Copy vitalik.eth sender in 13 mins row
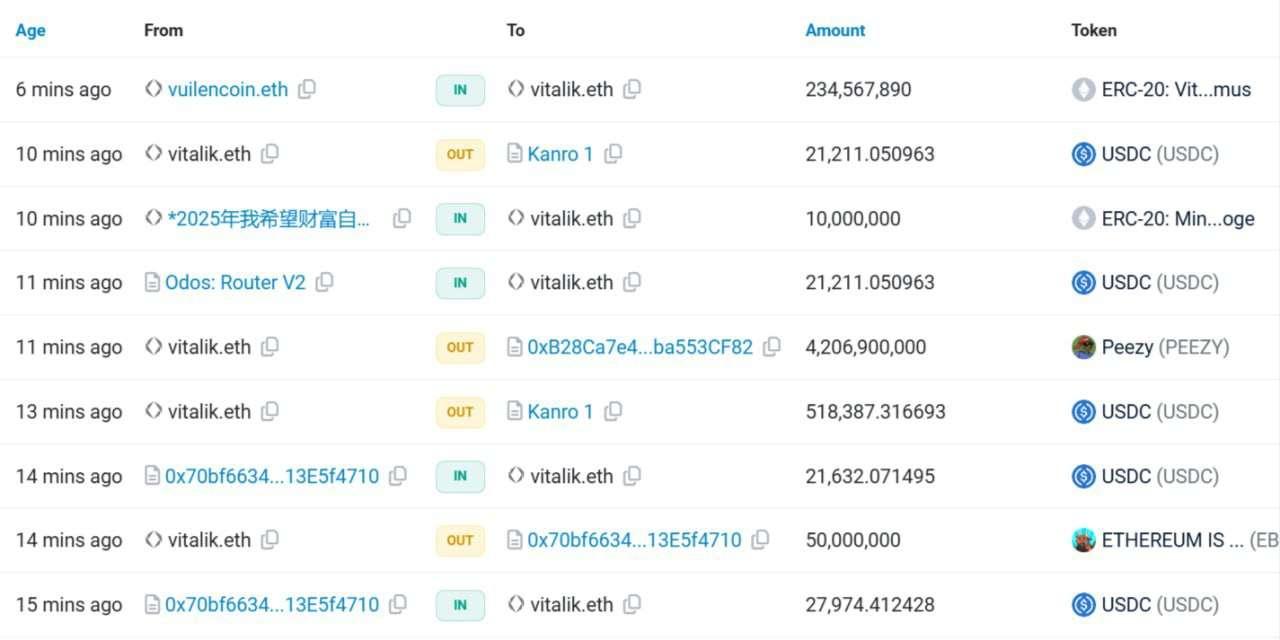This screenshot has height=640, width=1280. (x=270, y=411)
